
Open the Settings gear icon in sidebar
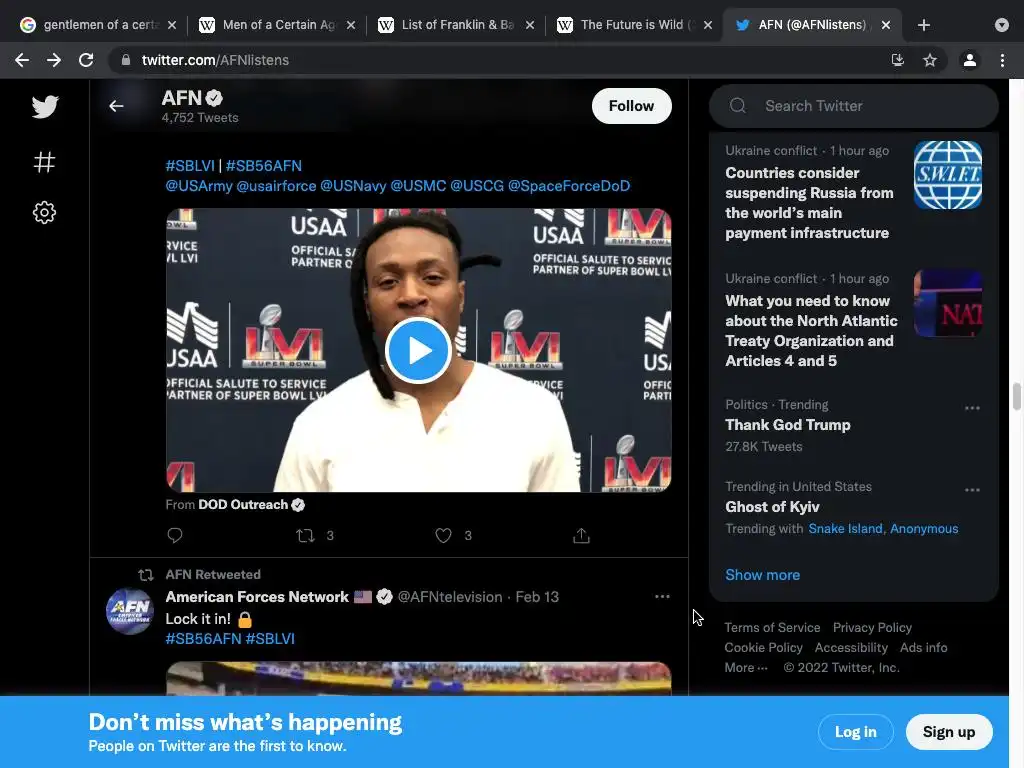[44, 212]
